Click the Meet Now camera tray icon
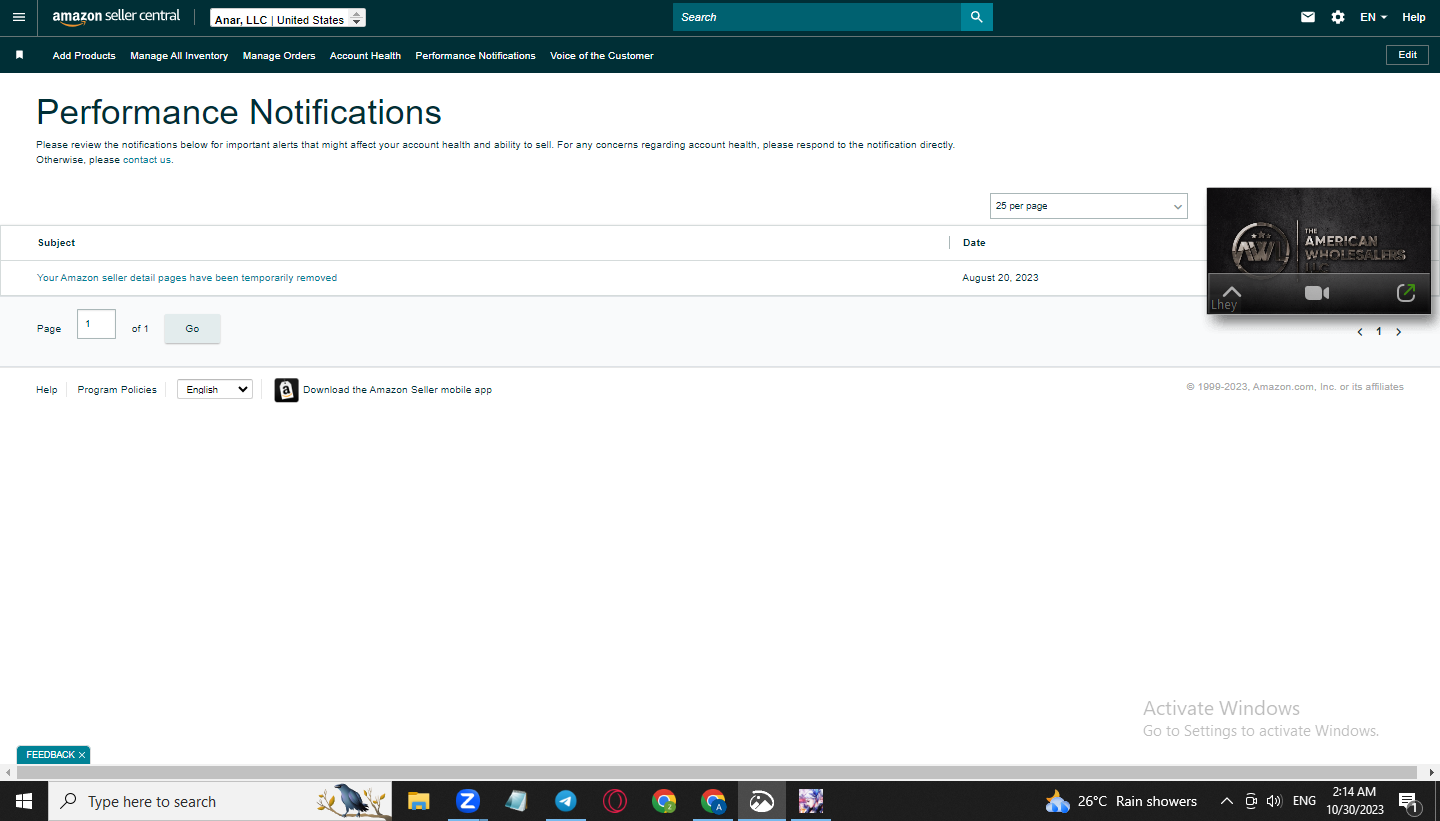1440x821 pixels. tap(1251, 801)
